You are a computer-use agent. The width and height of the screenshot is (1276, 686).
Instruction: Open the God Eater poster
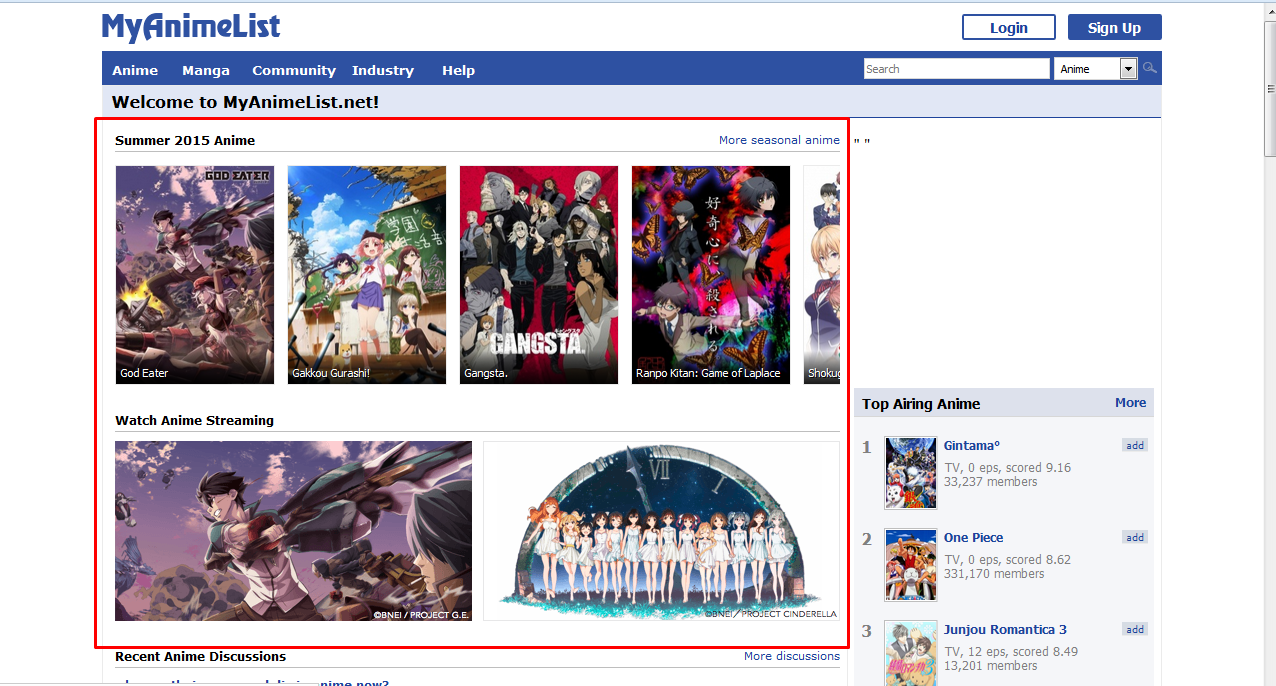pos(195,274)
